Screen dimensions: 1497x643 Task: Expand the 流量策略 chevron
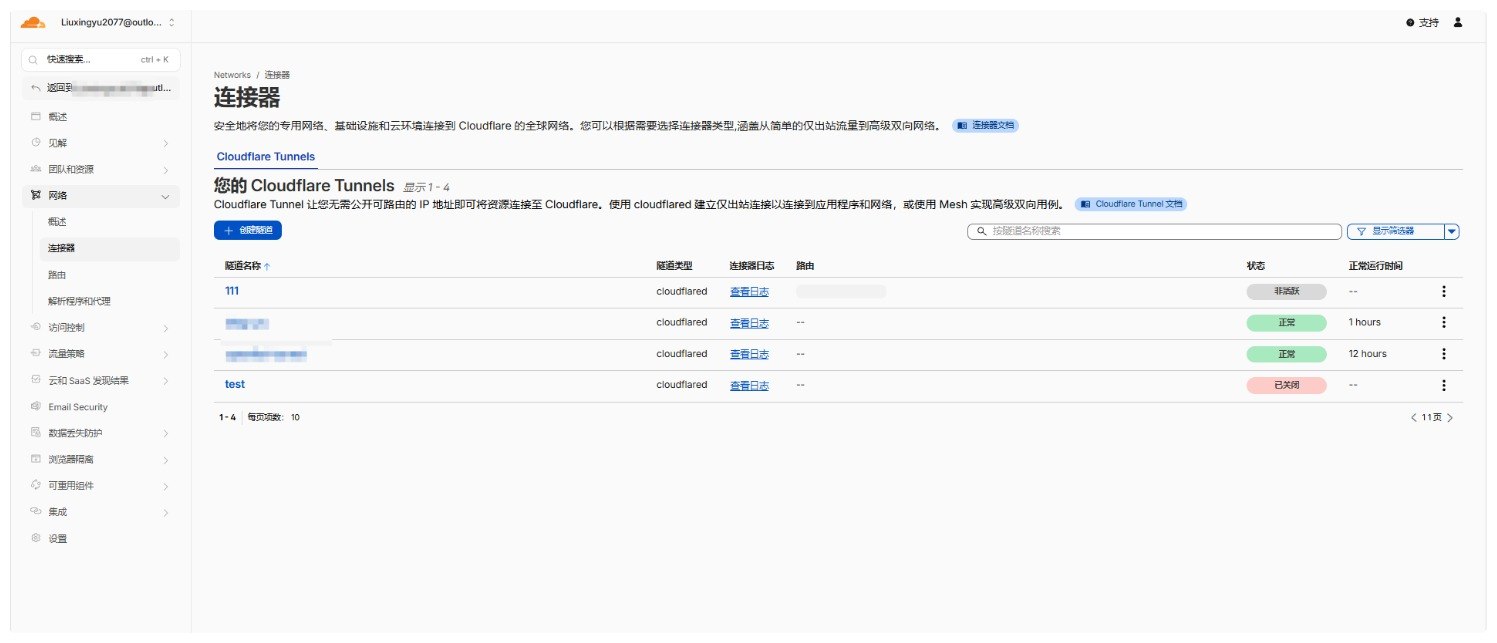(x=165, y=354)
